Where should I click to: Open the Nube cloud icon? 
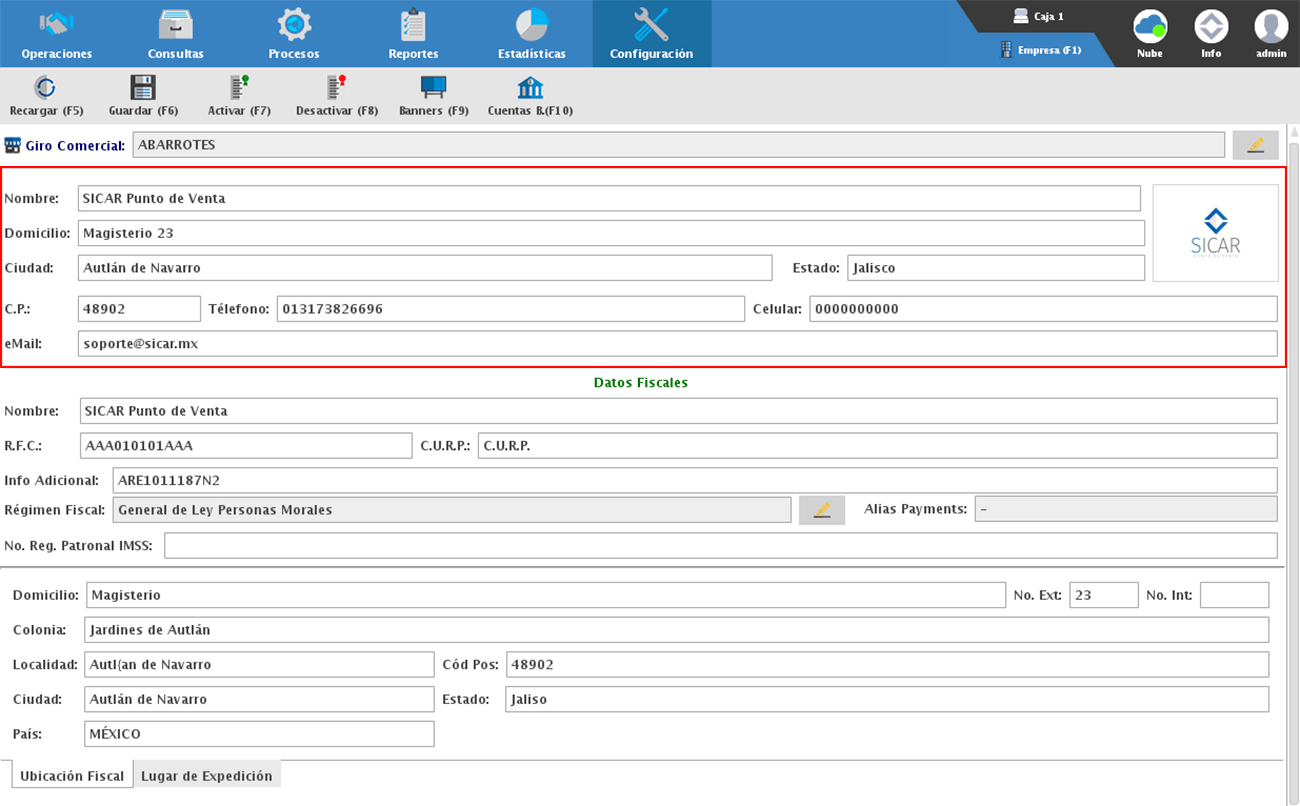point(1150,27)
